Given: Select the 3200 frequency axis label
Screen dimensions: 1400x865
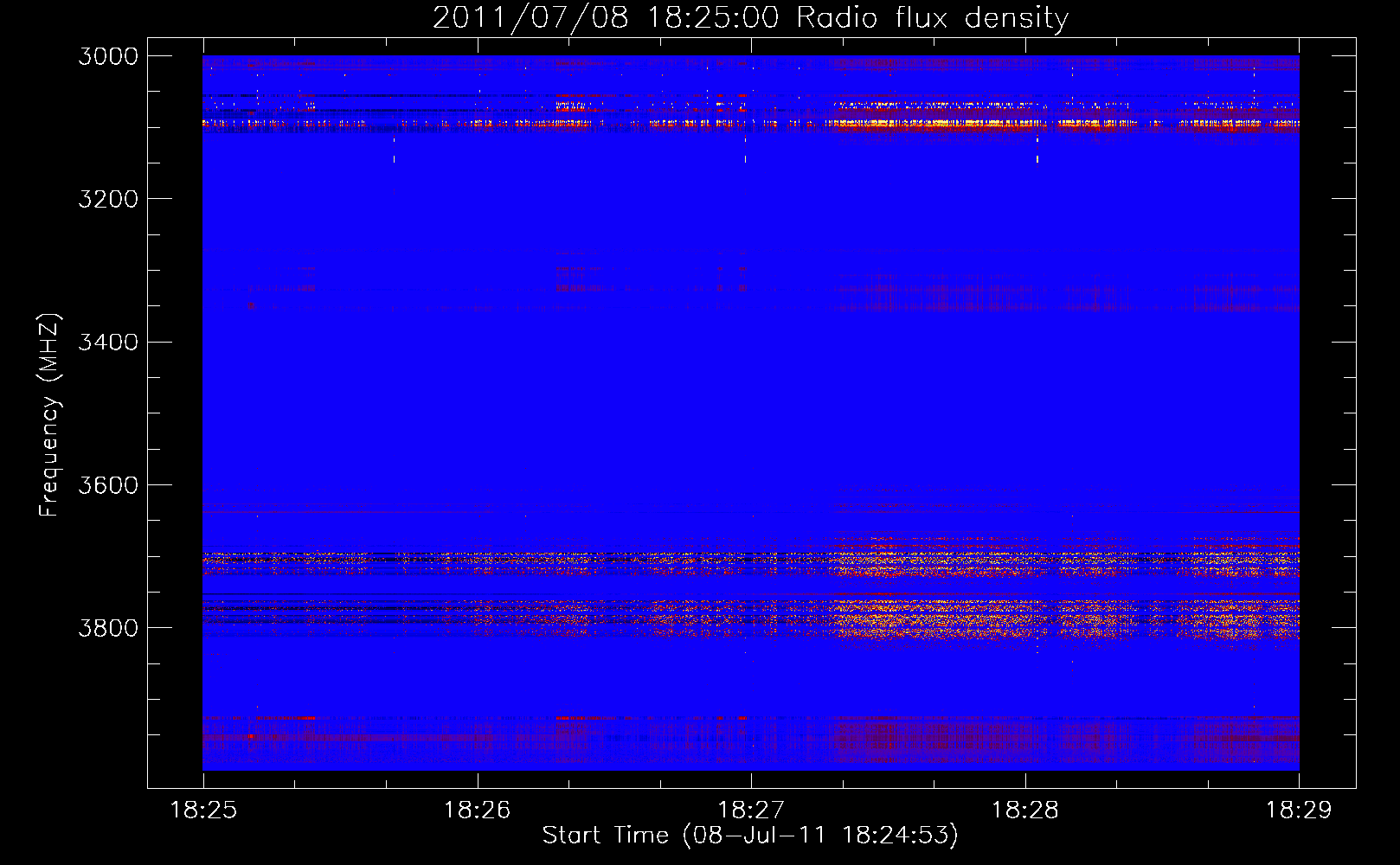Looking at the screenshot, I should click(108, 199).
